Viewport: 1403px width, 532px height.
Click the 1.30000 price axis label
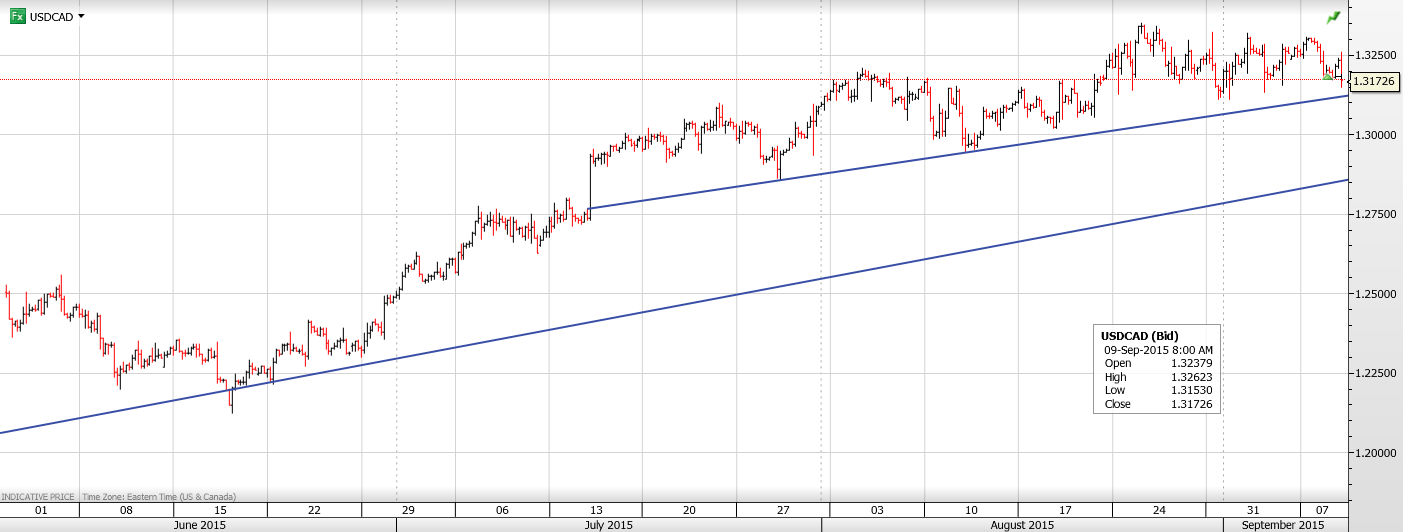(1375, 135)
